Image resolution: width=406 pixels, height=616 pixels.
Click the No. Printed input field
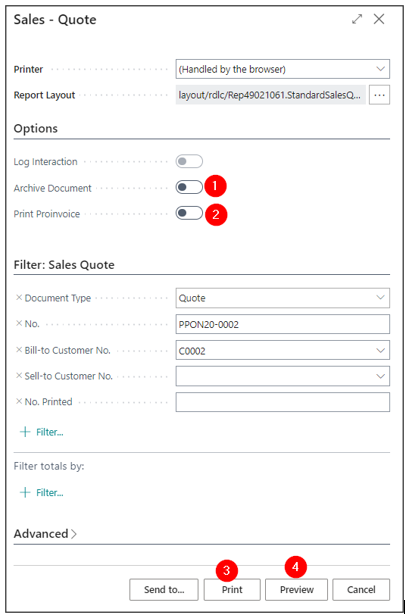click(283, 402)
